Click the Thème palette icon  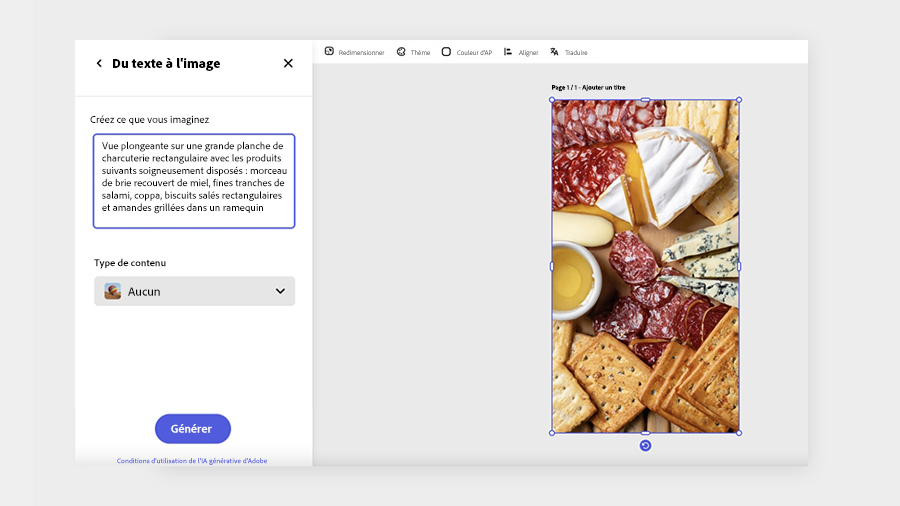pyautogui.click(x=401, y=52)
